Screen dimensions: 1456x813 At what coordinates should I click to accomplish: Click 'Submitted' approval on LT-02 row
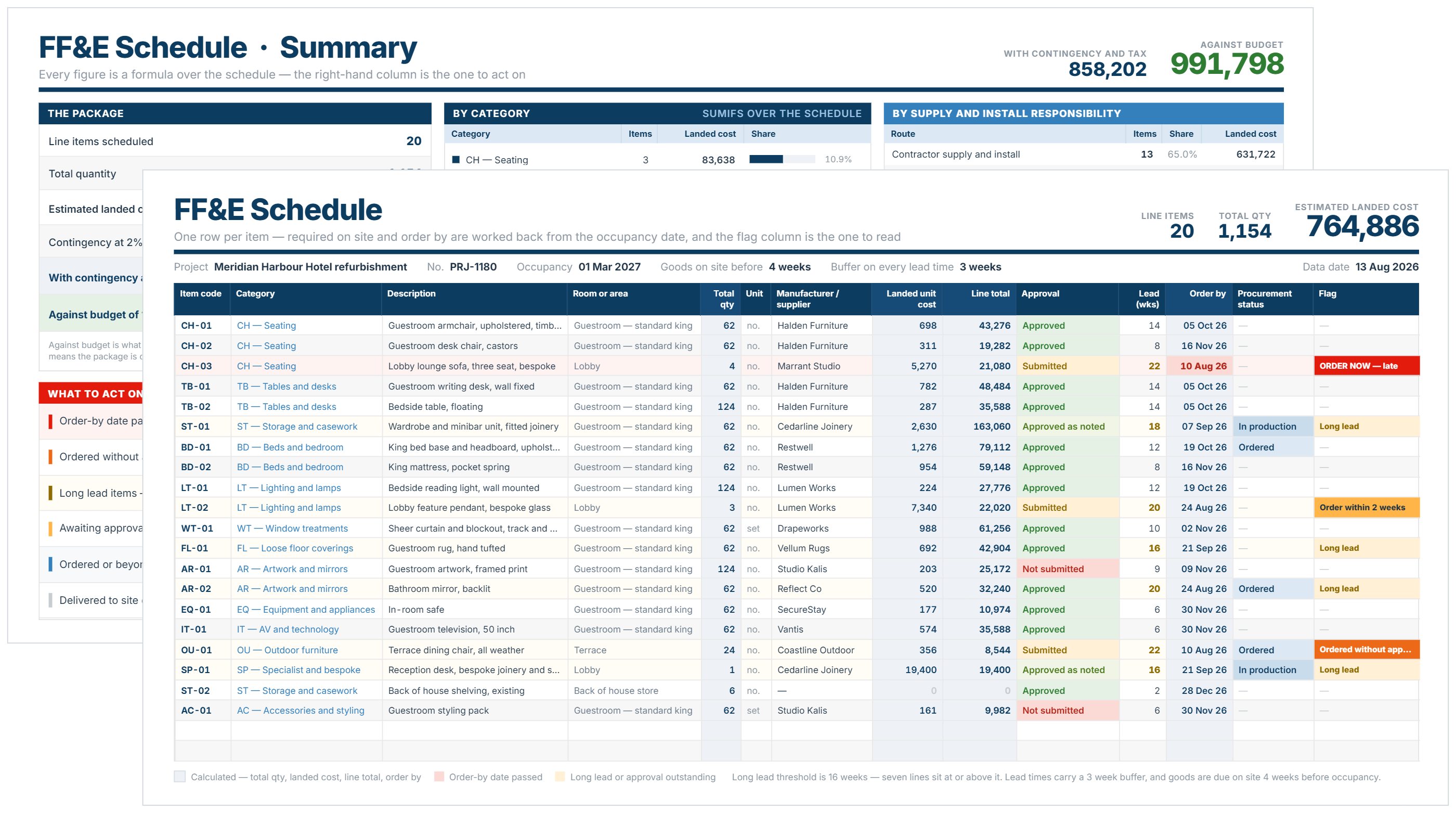point(1067,508)
